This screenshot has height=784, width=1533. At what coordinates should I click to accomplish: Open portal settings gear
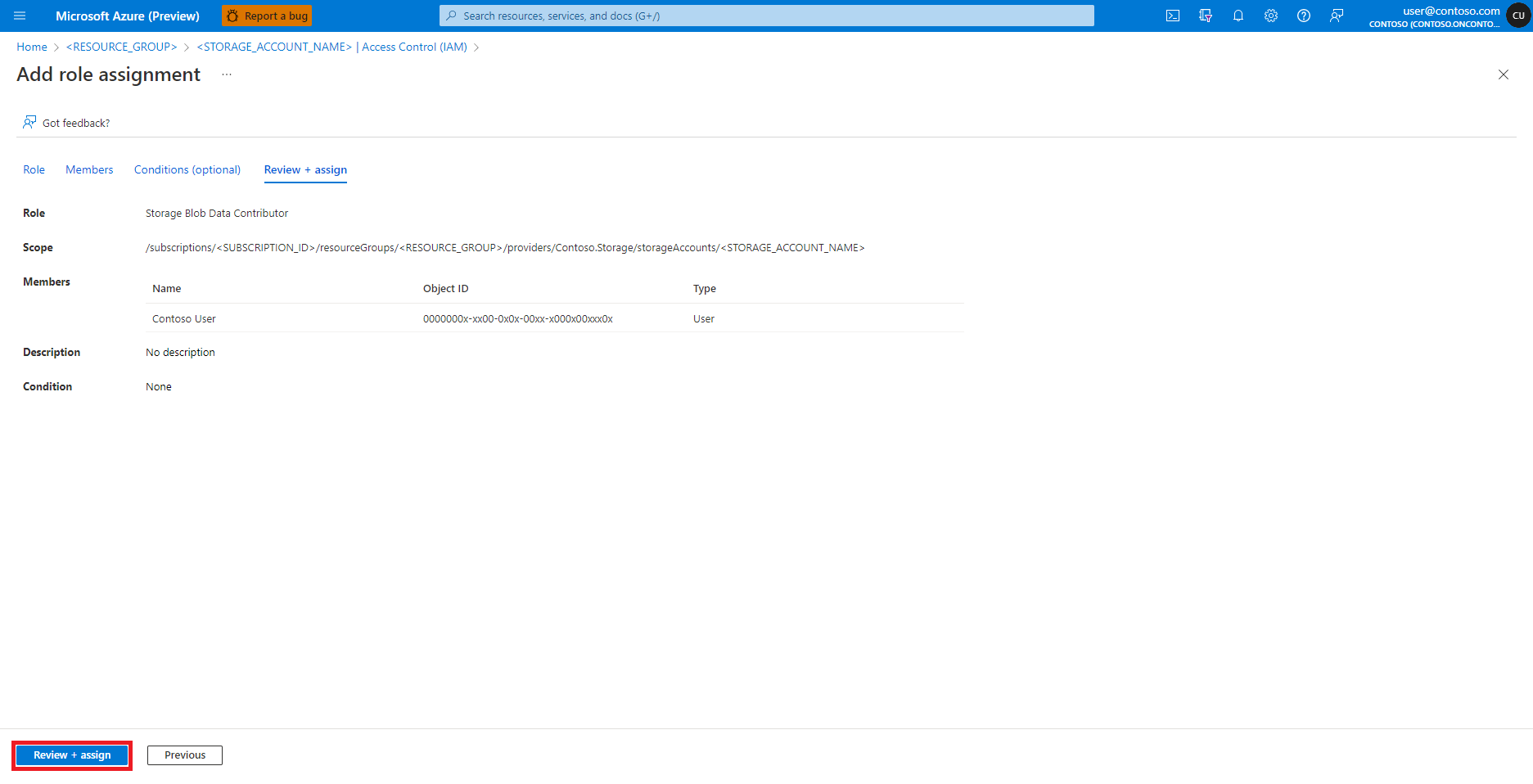[1271, 16]
